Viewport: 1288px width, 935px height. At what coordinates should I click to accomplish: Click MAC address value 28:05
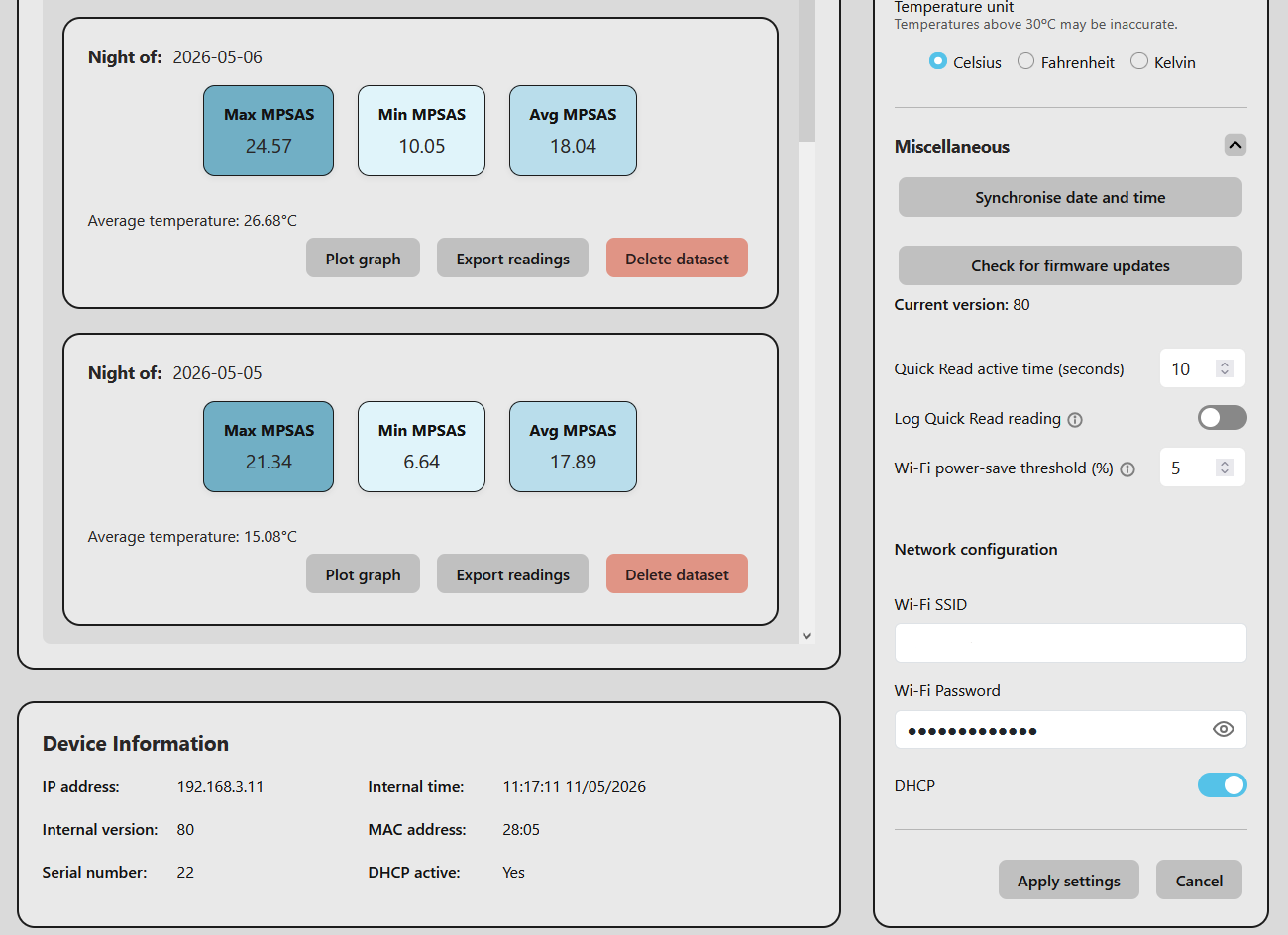pos(521,830)
